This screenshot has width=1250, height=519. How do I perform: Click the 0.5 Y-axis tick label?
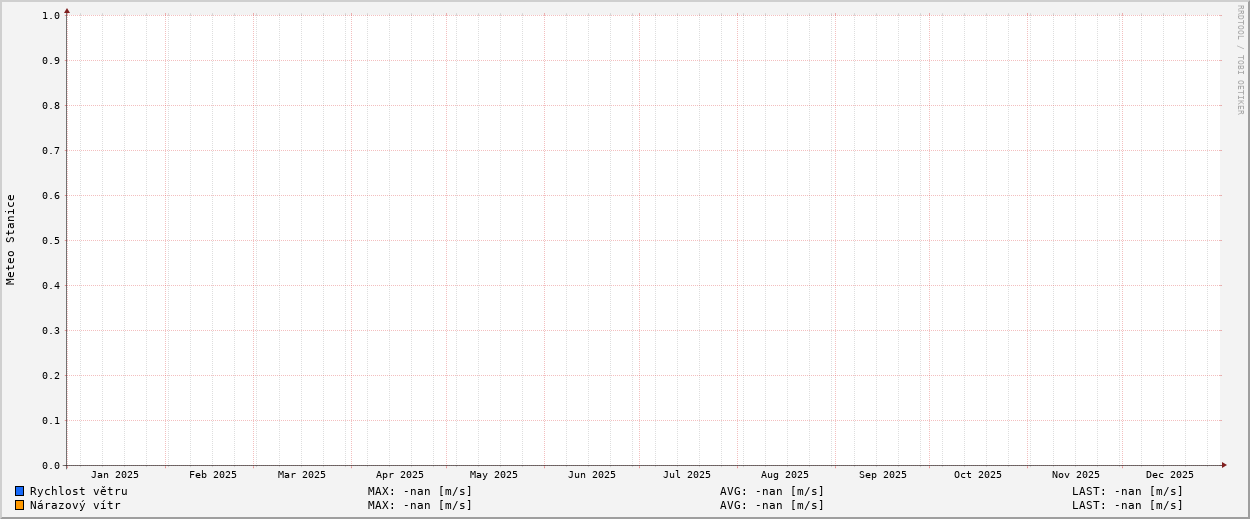[51, 240]
